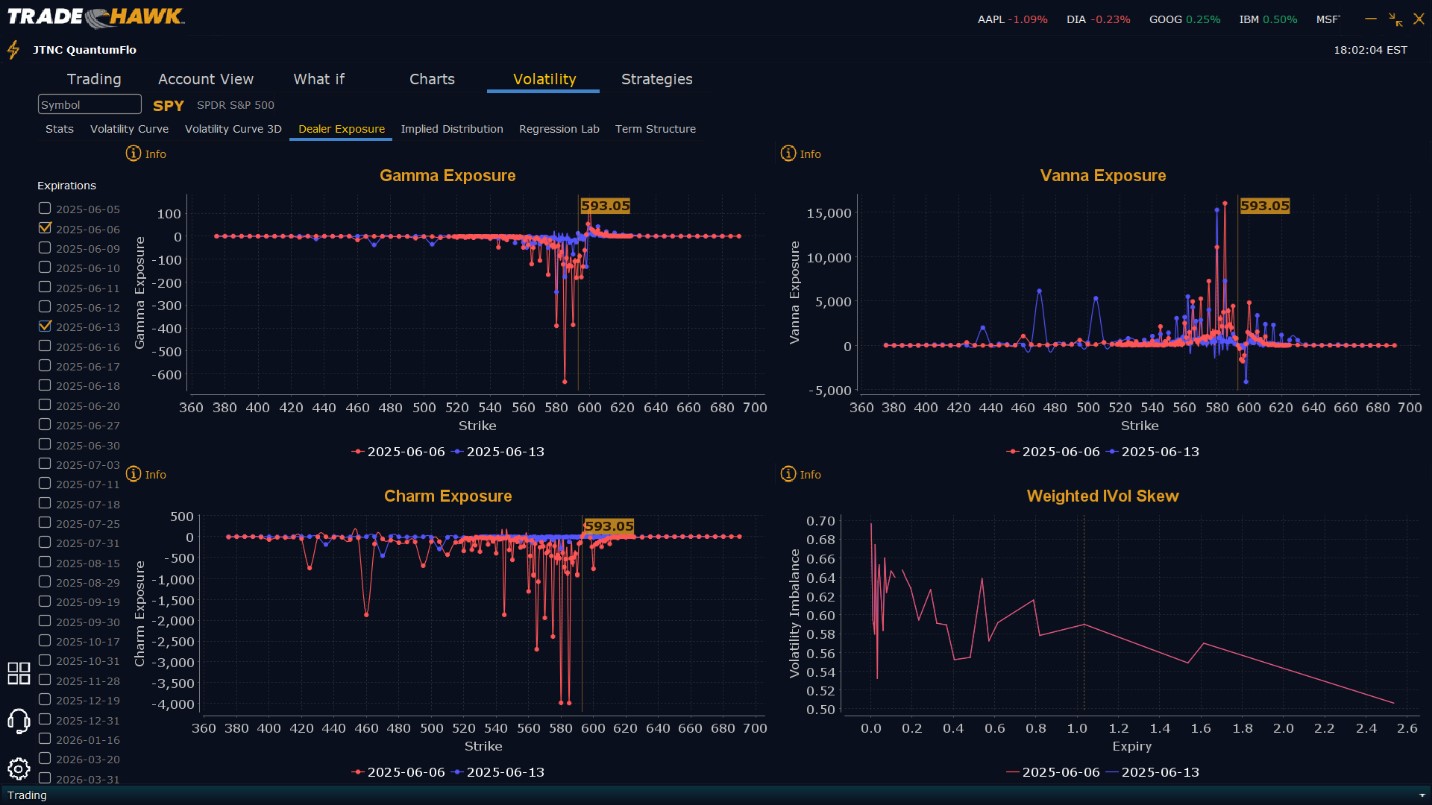Check the 2025-06-16 expiration box
Image resolution: width=1432 pixels, height=805 pixels.
(x=45, y=346)
